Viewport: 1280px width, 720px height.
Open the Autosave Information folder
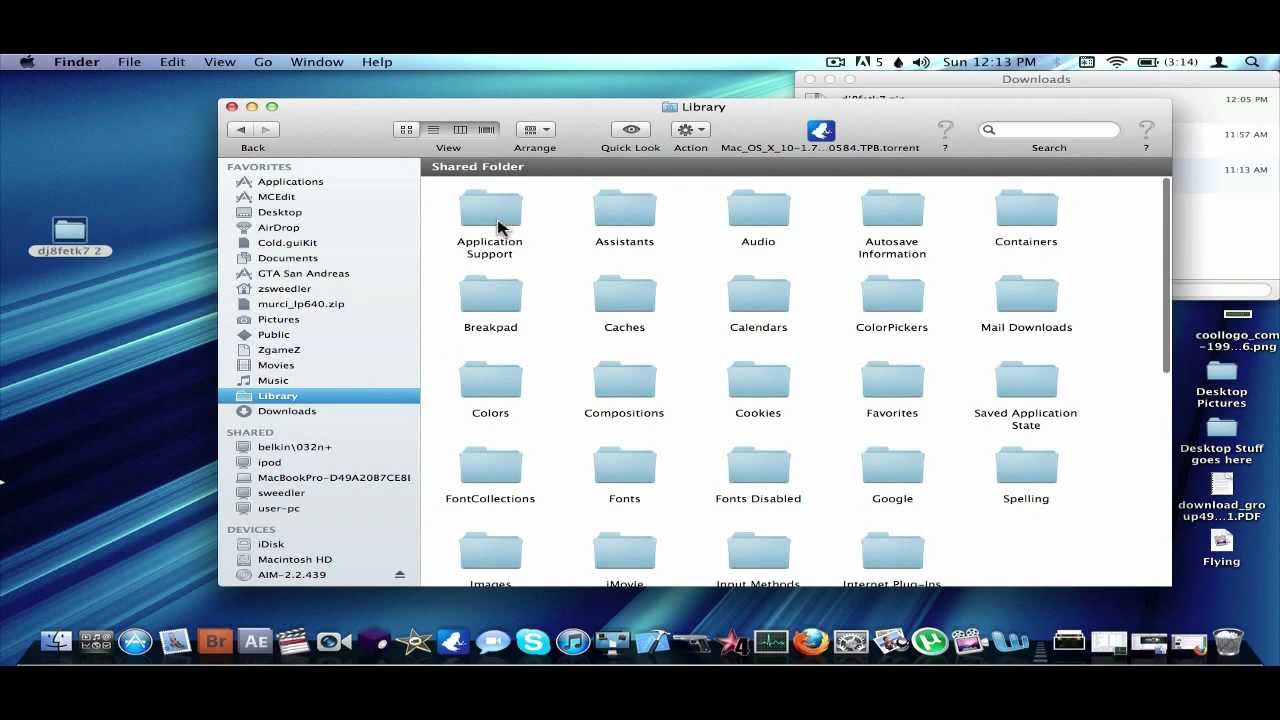point(892,225)
